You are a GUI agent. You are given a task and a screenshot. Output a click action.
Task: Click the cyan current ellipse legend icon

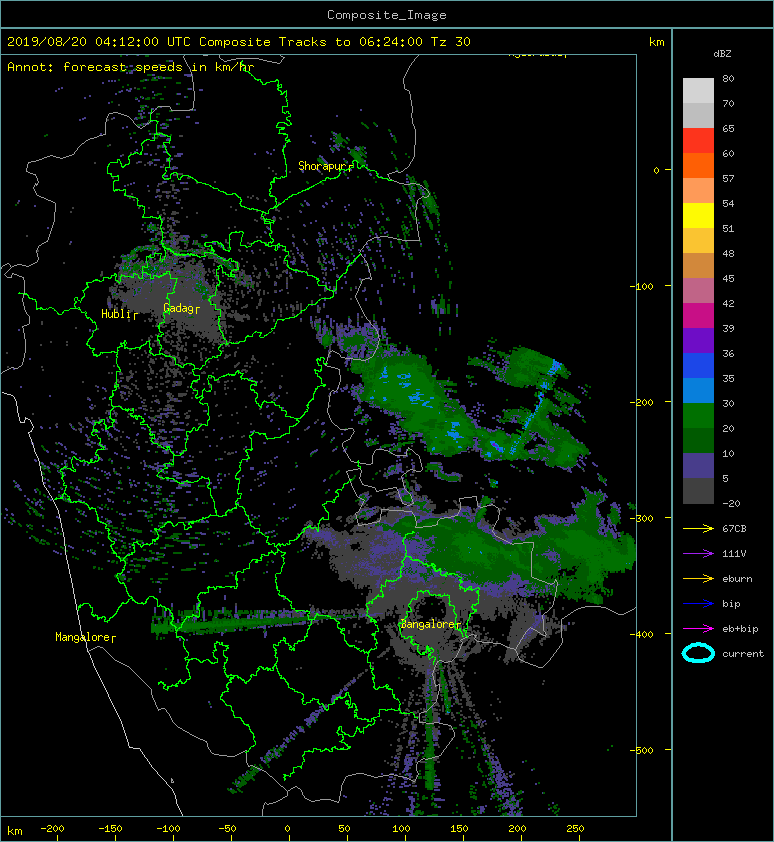[x=698, y=653]
